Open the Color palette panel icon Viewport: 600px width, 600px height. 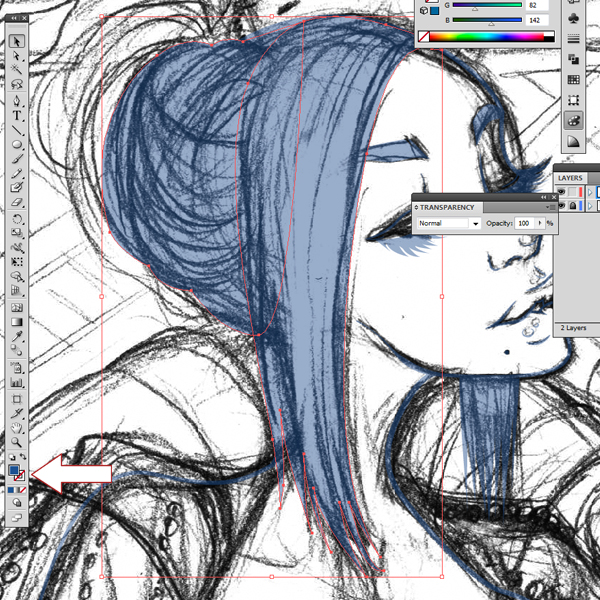[573, 121]
